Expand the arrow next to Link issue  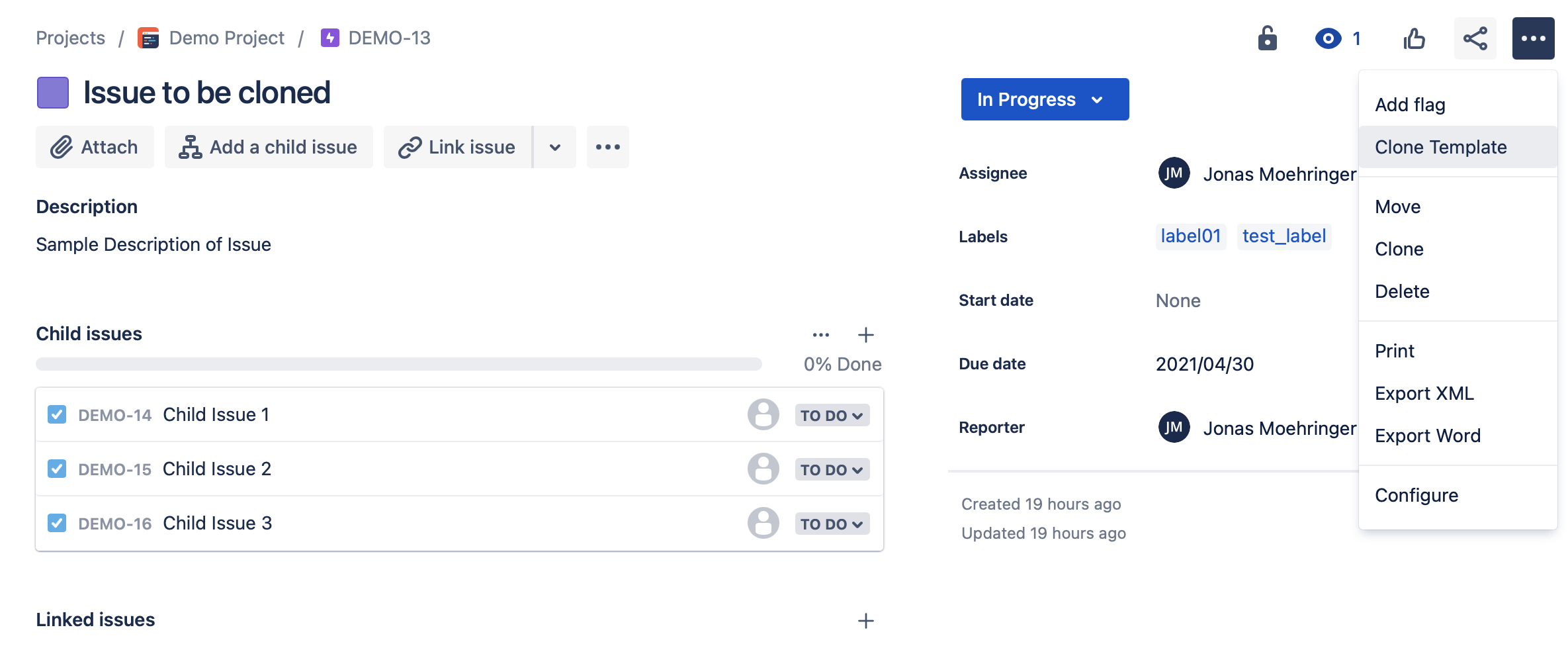point(555,147)
